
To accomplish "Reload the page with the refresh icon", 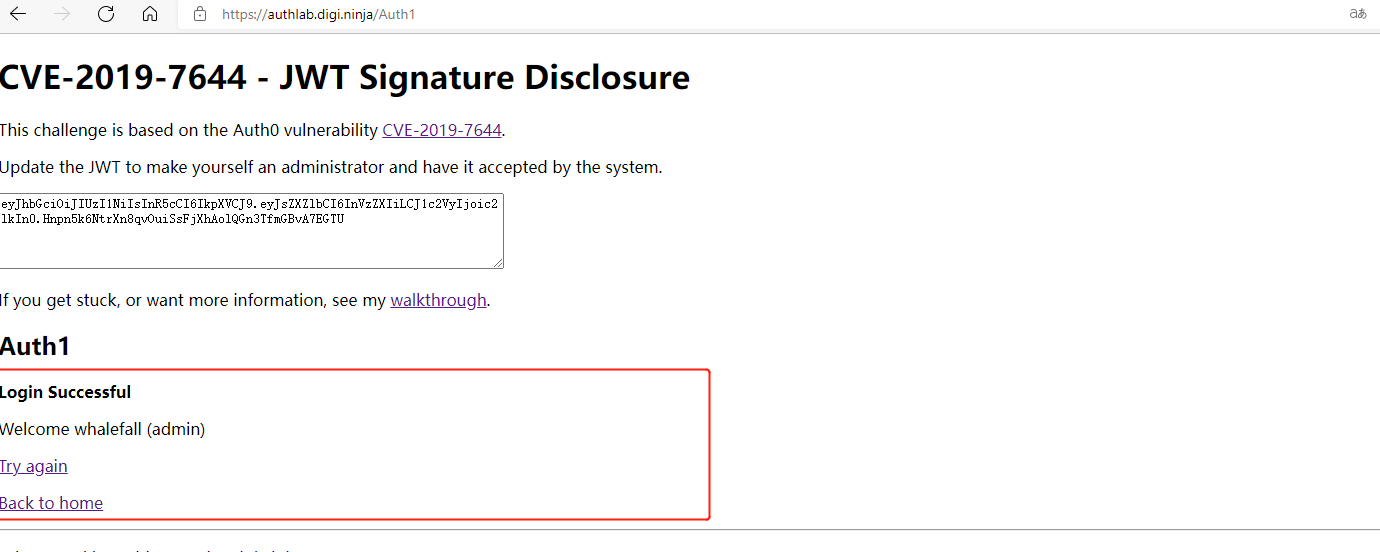I will tap(106, 14).
